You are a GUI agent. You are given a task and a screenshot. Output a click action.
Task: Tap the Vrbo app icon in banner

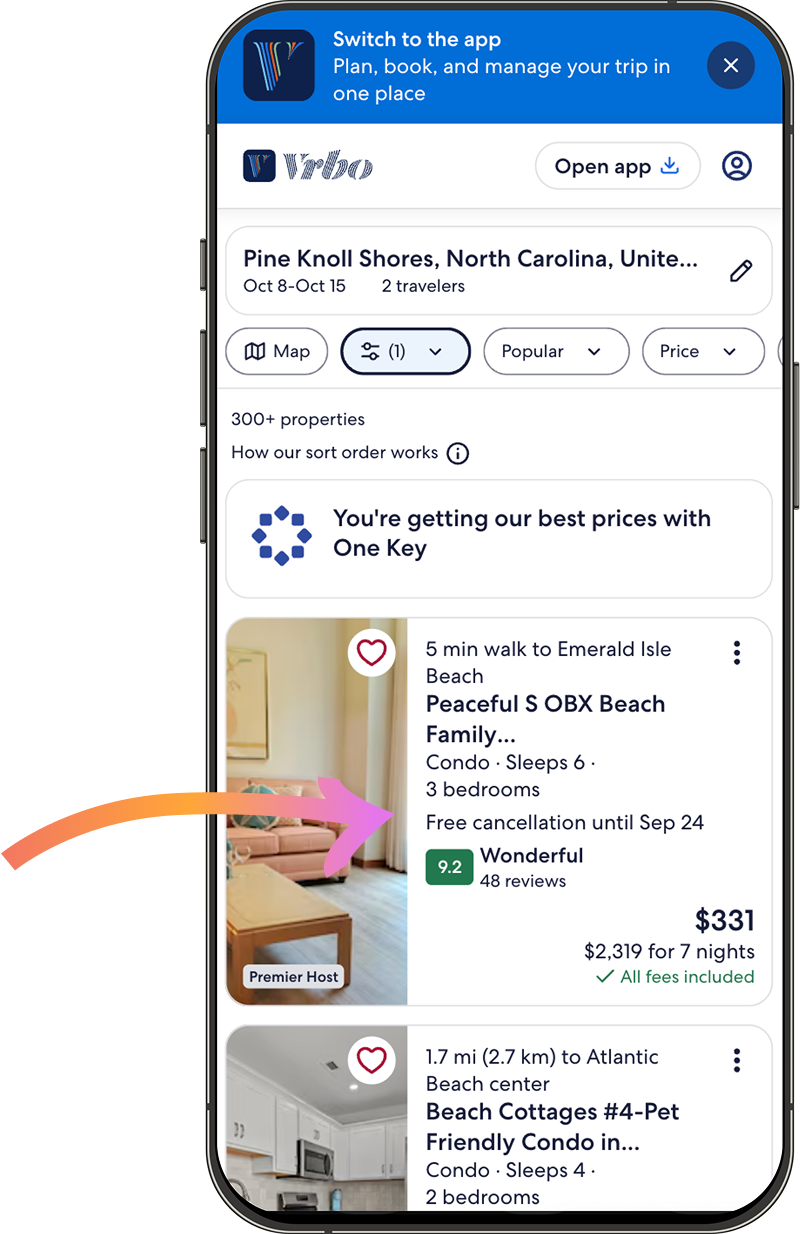(x=279, y=66)
